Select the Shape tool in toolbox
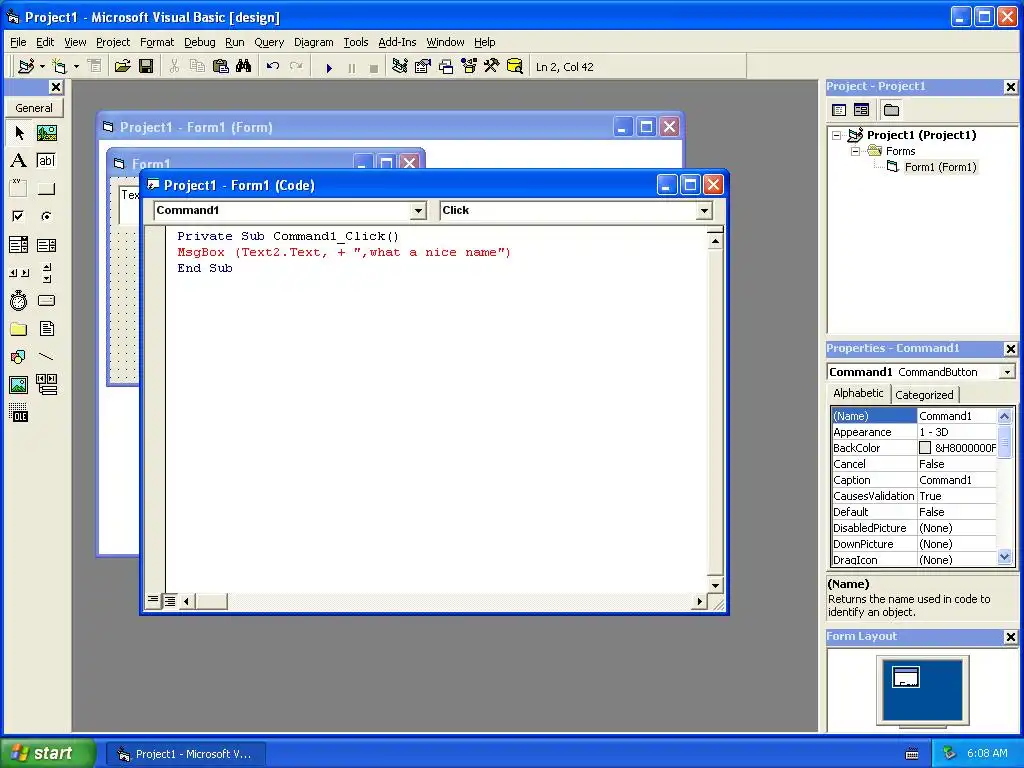Screen dimensions: 1024x768 pos(19,357)
